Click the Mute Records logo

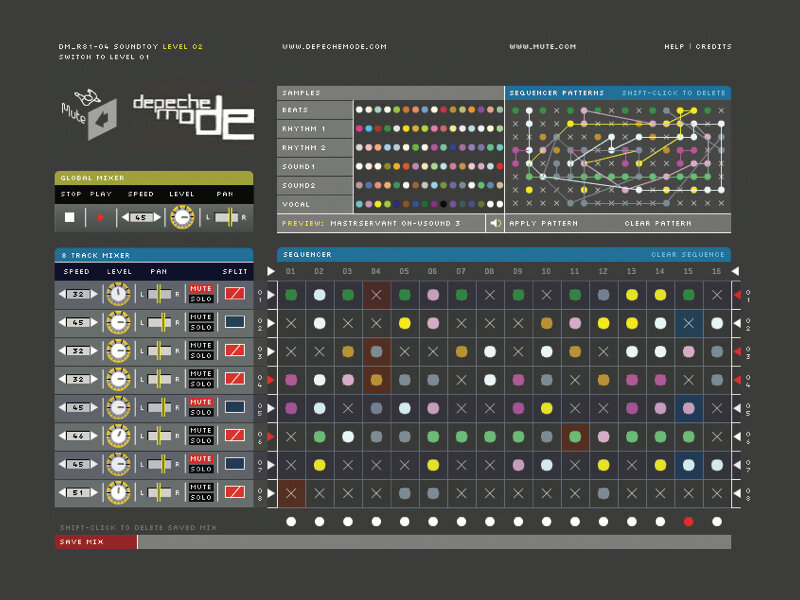coord(89,115)
